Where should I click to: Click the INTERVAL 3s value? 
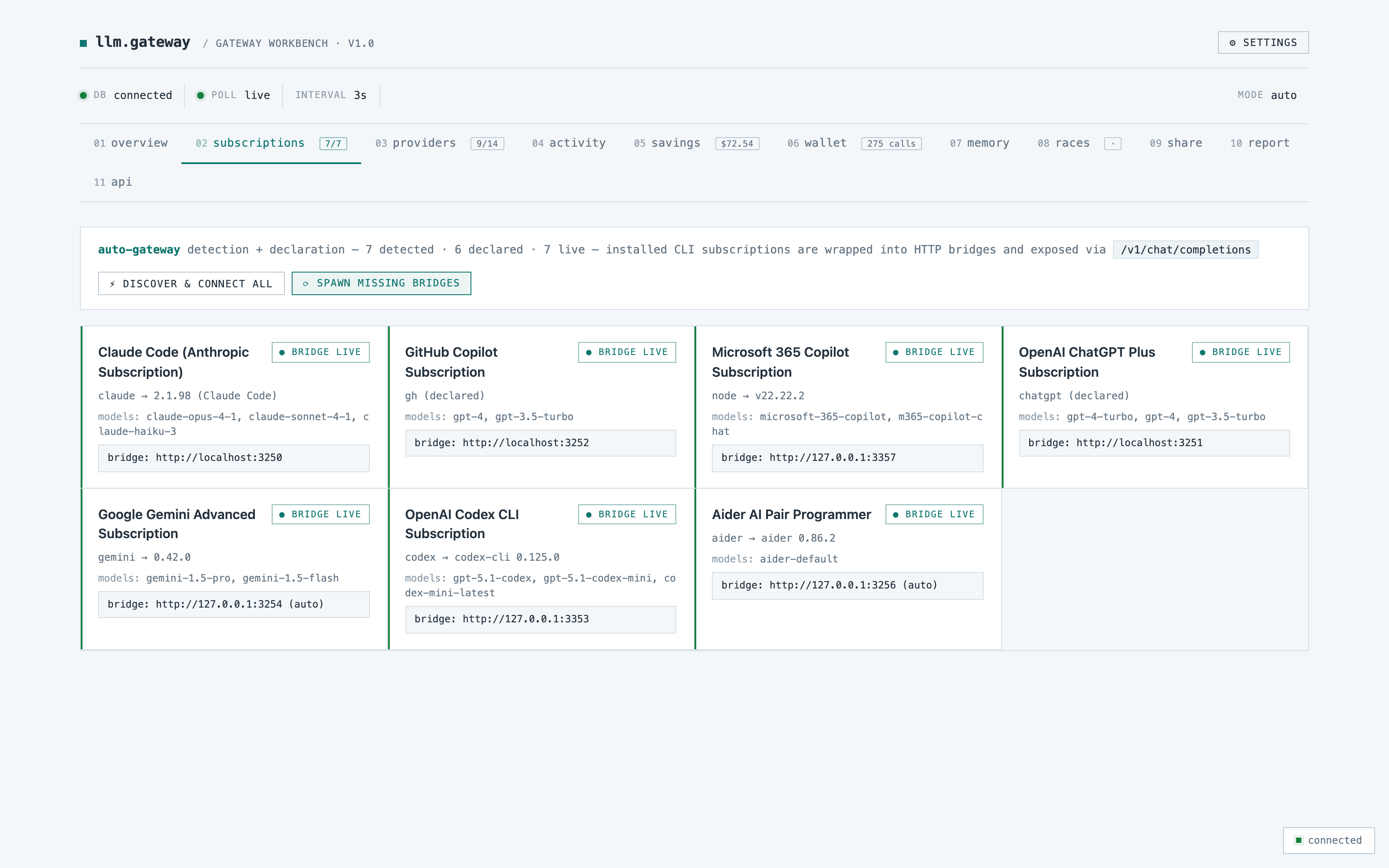coord(360,95)
